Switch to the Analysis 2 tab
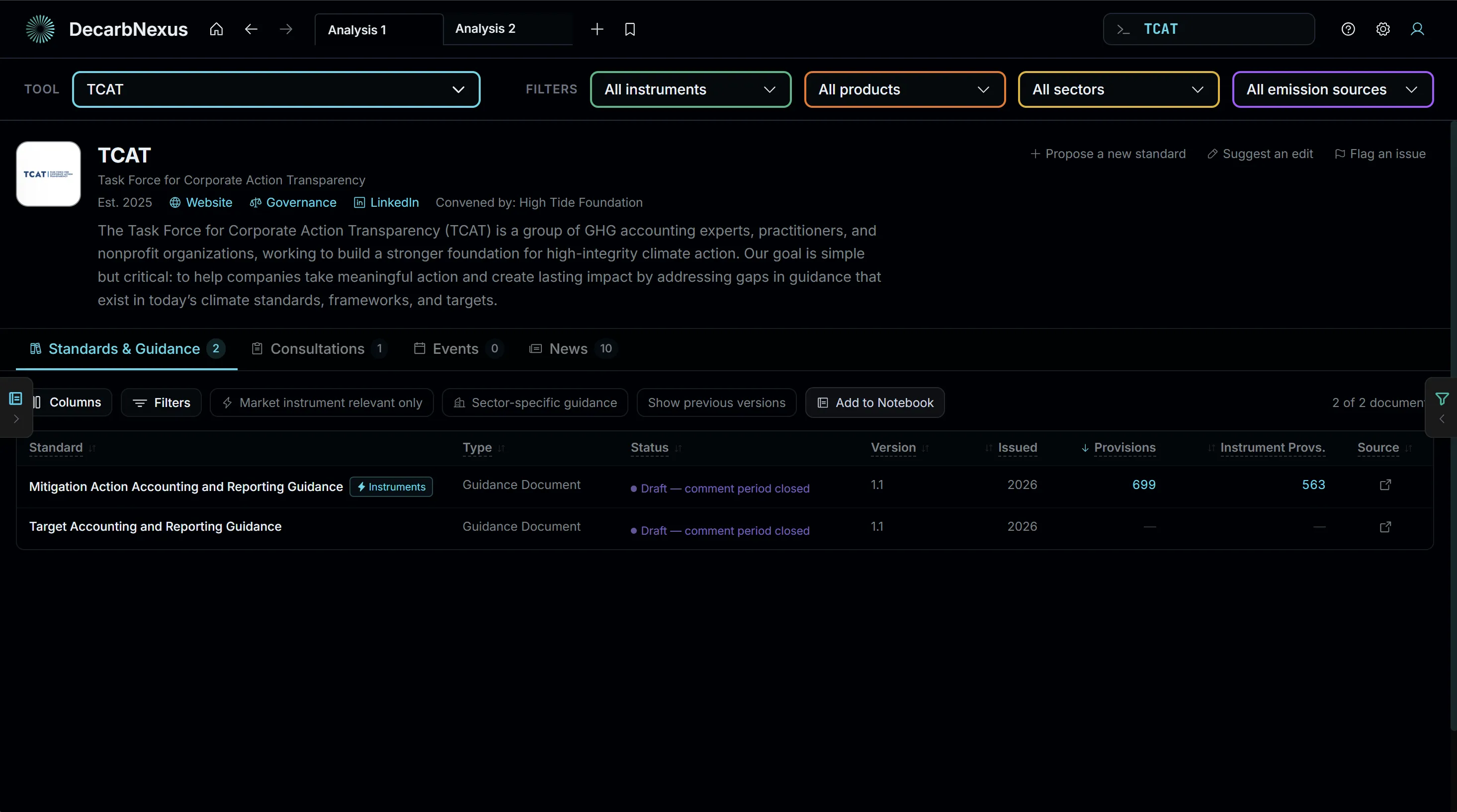This screenshot has width=1457, height=812. point(508,29)
